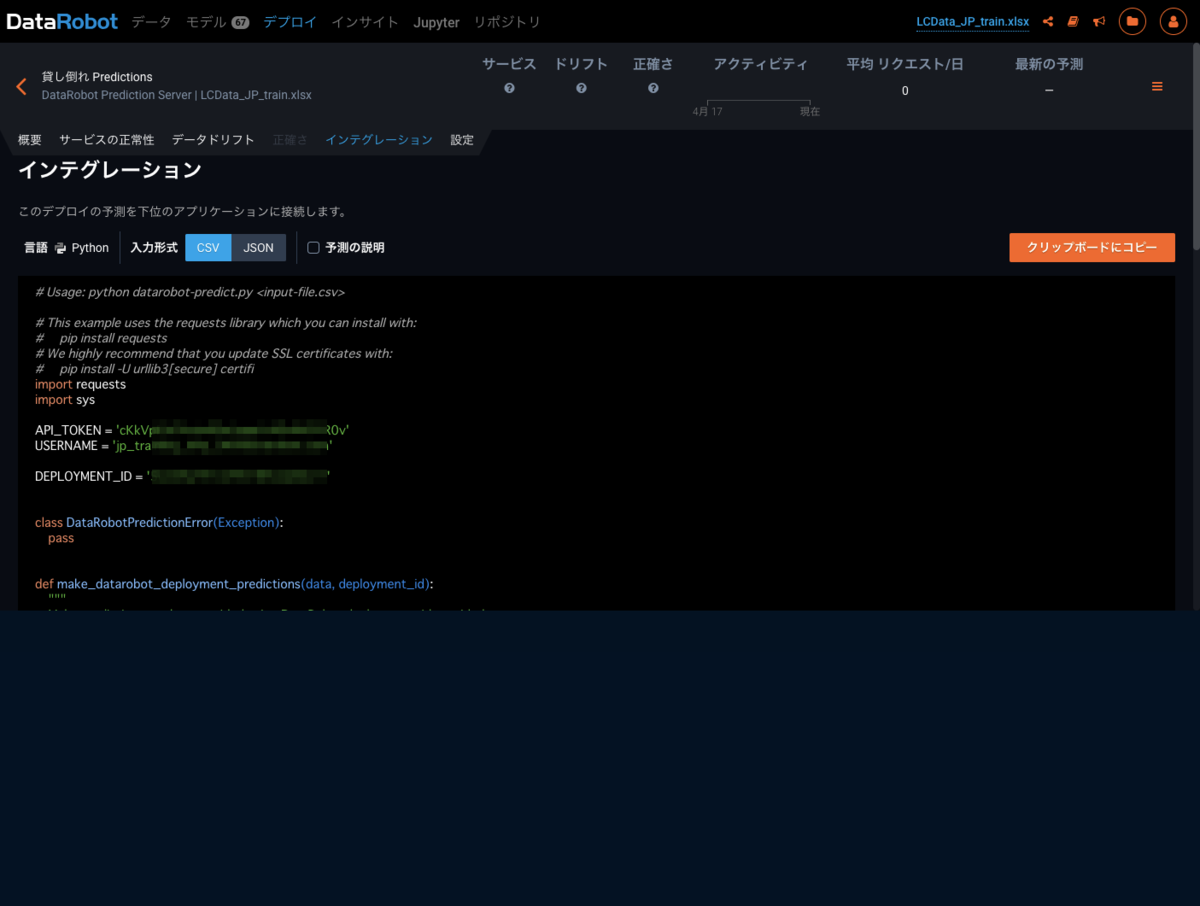This screenshot has width=1200, height=906.
Task: Click the API_TOKEN line in code
Action: click(x=192, y=430)
